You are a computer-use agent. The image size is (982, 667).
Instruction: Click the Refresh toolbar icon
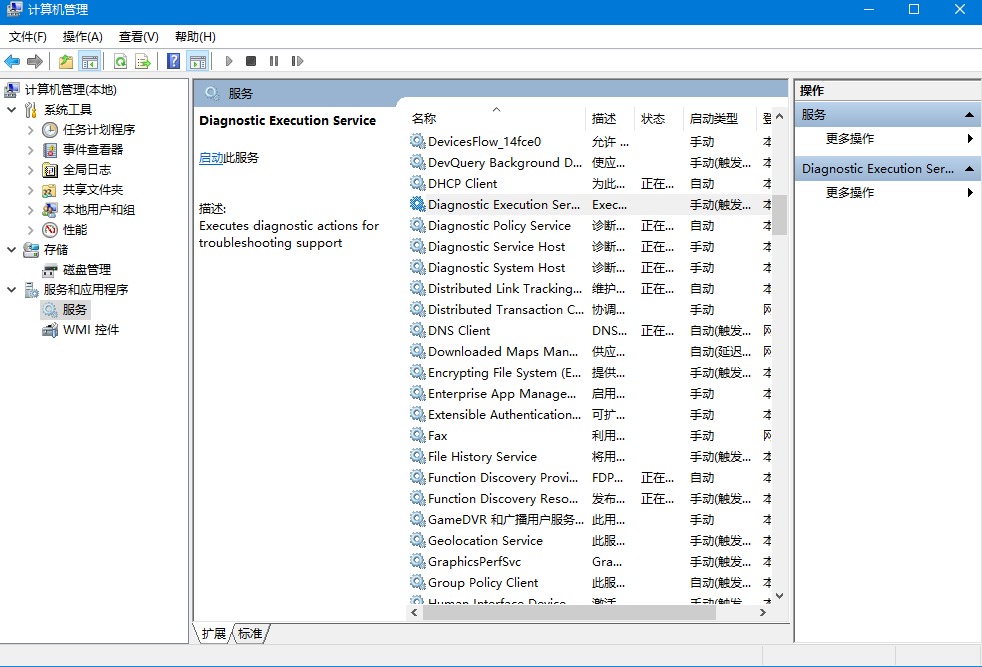pyautogui.click(x=120, y=62)
